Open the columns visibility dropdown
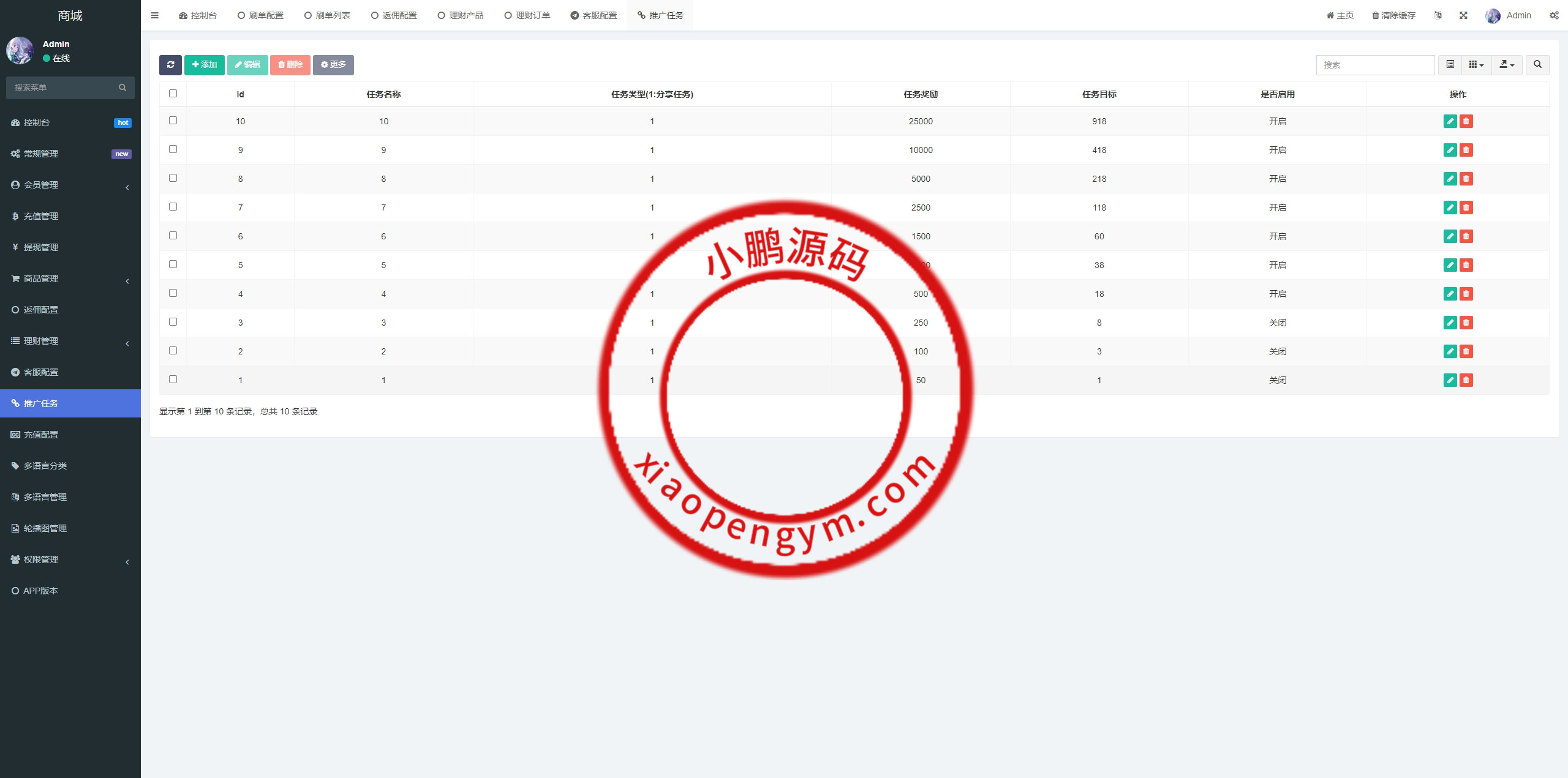The height and width of the screenshot is (778, 1568). point(1476,65)
